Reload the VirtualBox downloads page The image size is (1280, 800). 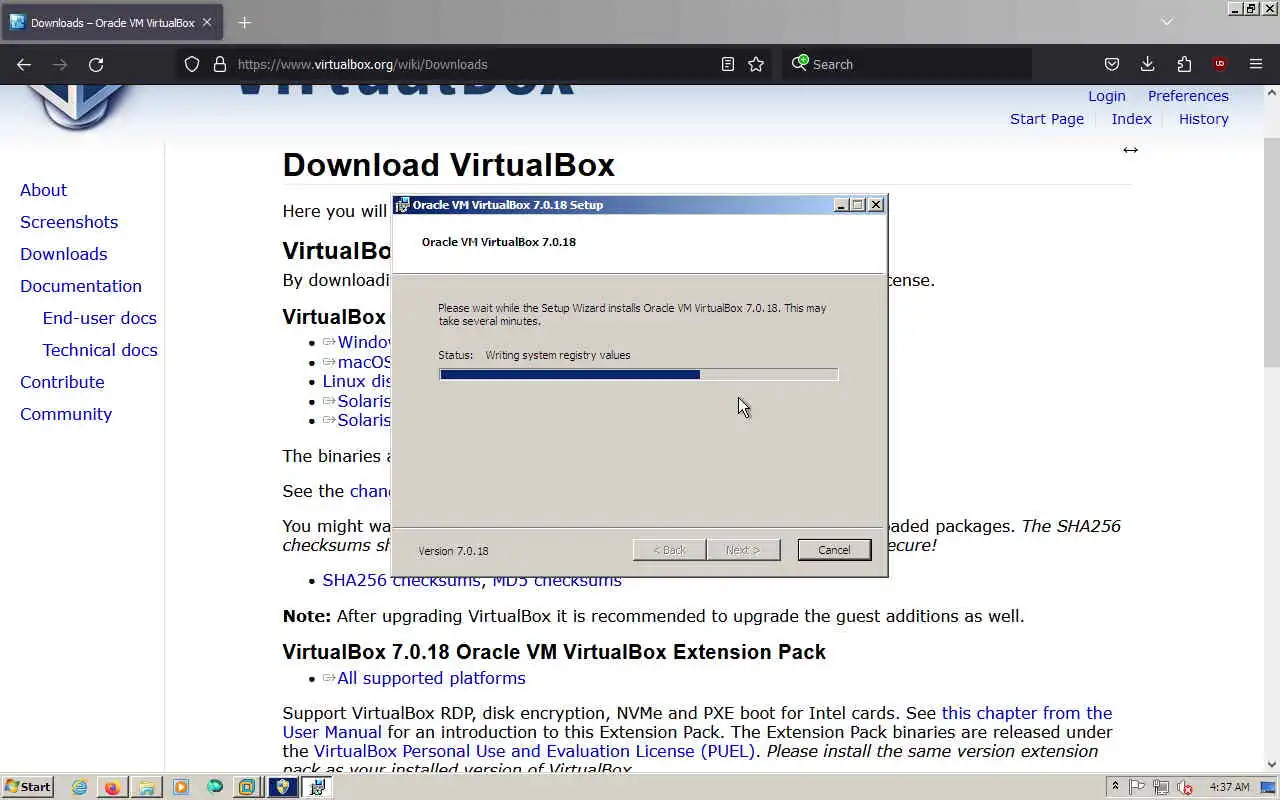(x=96, y=64)
